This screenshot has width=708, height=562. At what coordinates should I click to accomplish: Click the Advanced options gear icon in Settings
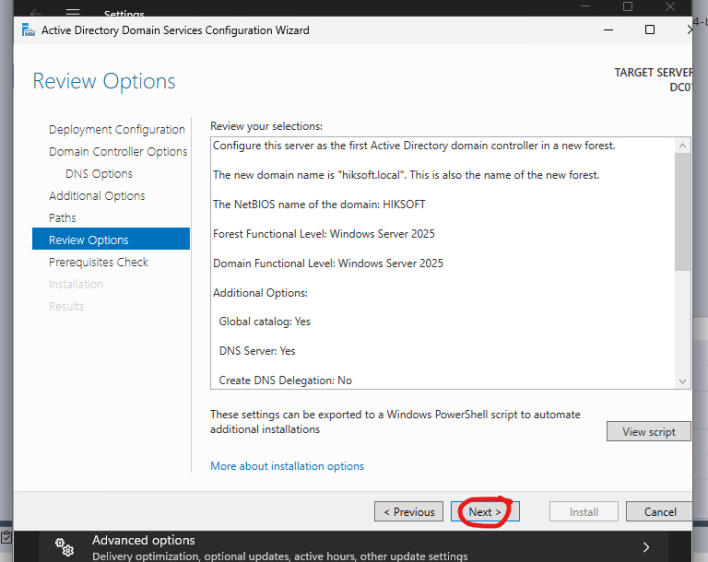[64, 547]
